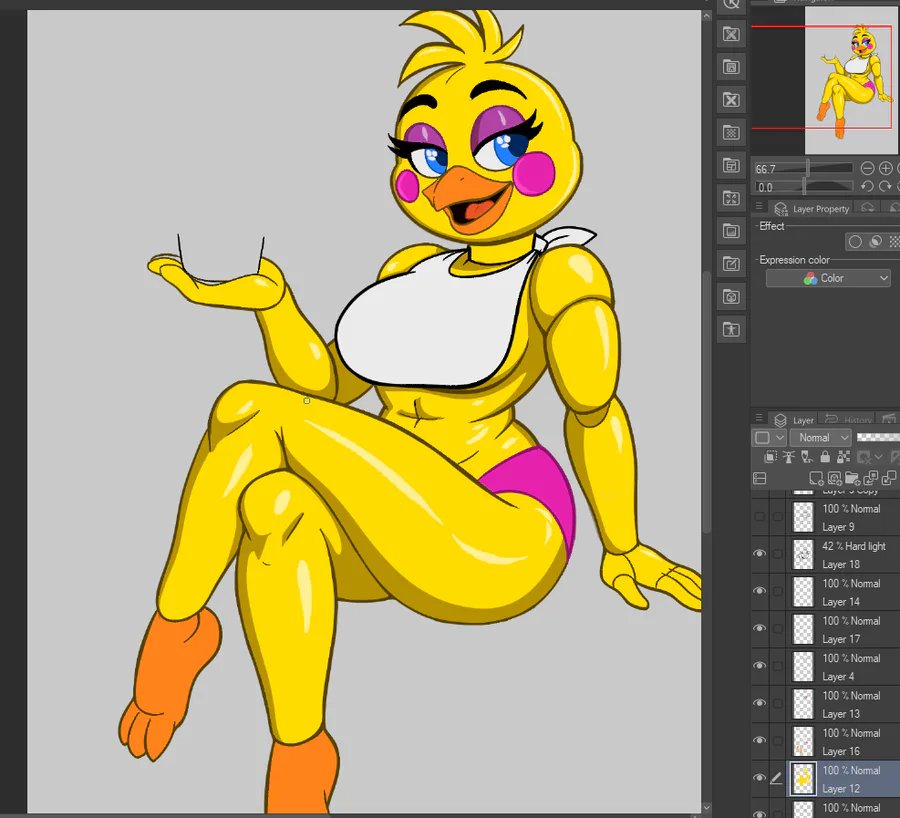Viewport: 900px width, 818px height.
Task: Open the human pose figure material folder
Action: (x=731, y=329)
